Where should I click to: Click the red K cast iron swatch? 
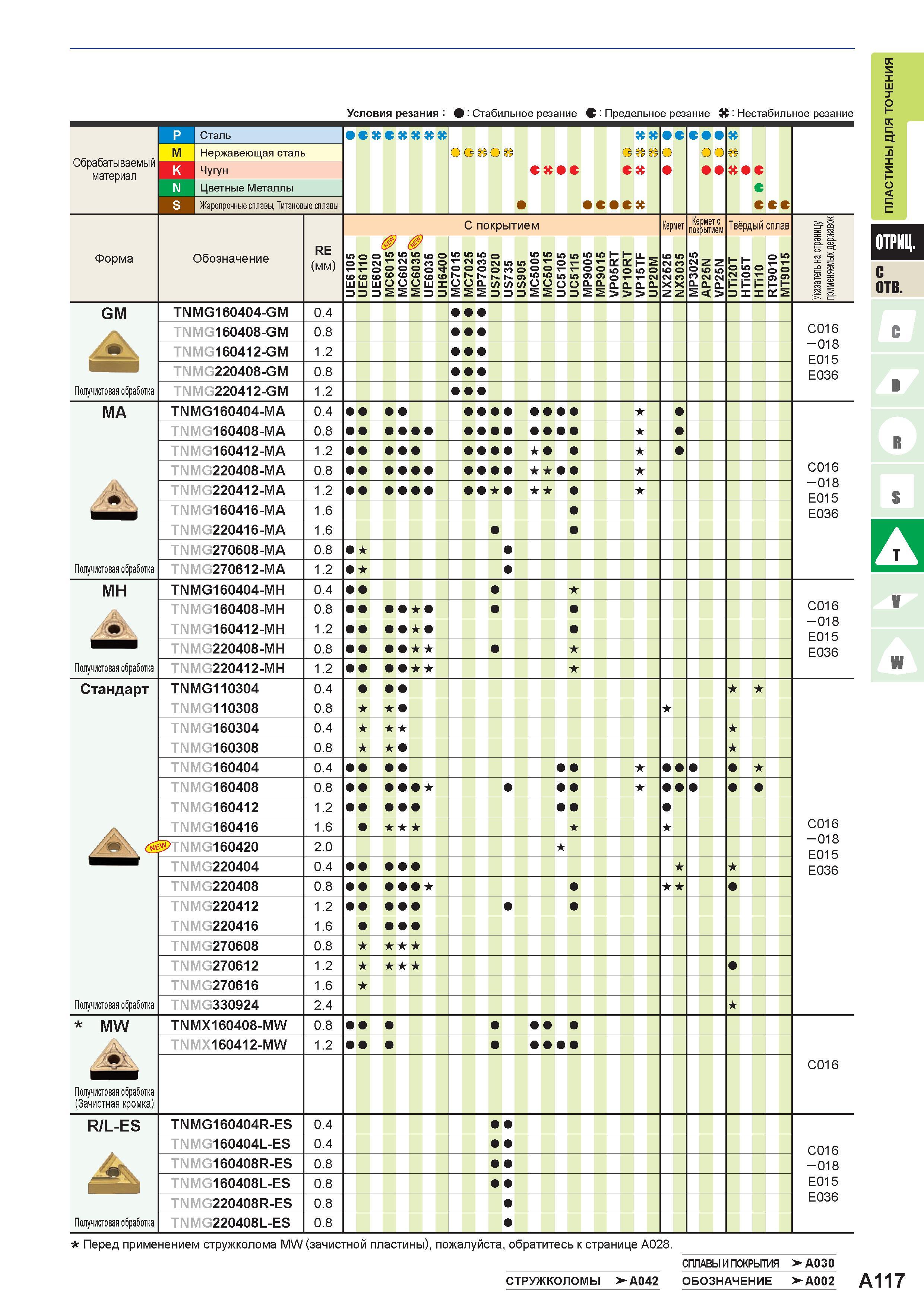[177, 170]
